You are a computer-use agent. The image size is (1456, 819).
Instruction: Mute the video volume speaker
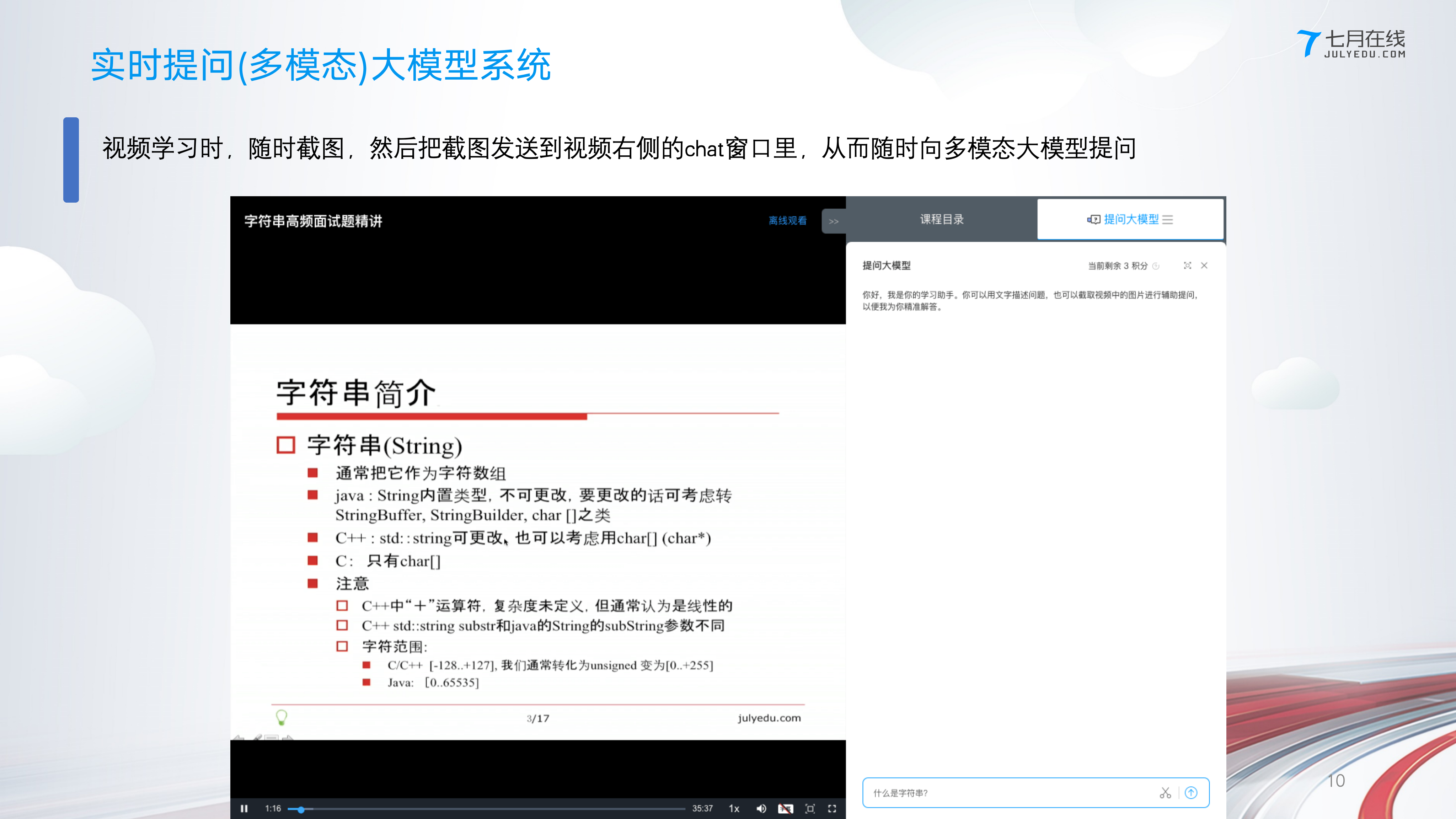pyautogui.click(x=761, y=808)
